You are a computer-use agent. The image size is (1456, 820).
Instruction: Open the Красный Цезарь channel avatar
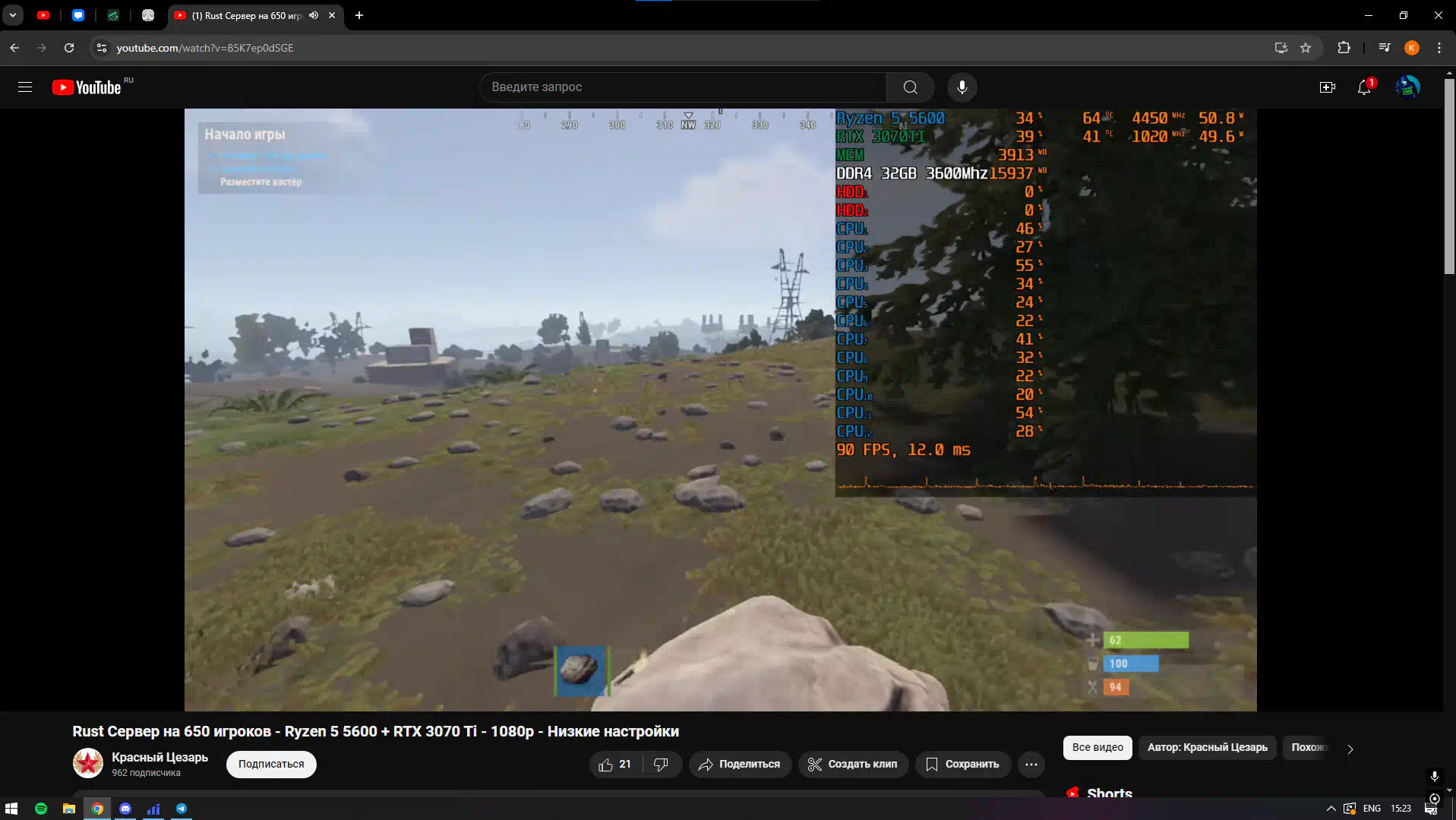(x=88, y=763)
